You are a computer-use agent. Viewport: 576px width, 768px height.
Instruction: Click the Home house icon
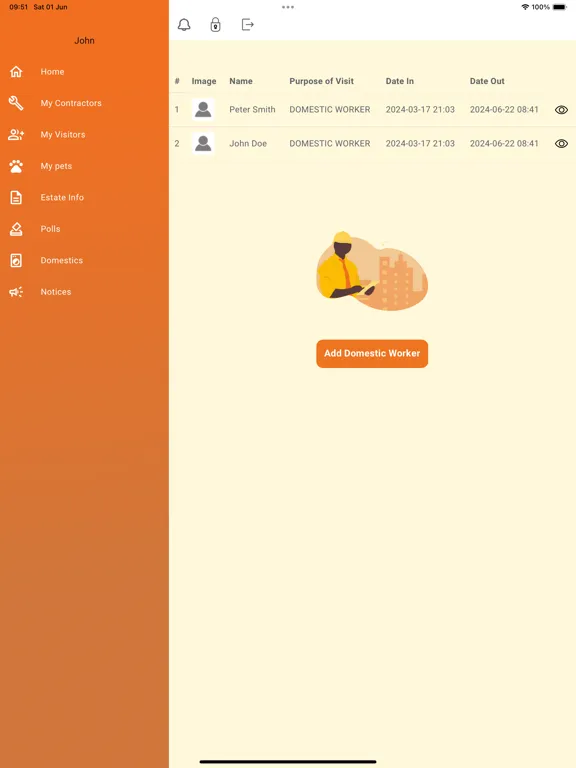[x=16, y=72]
